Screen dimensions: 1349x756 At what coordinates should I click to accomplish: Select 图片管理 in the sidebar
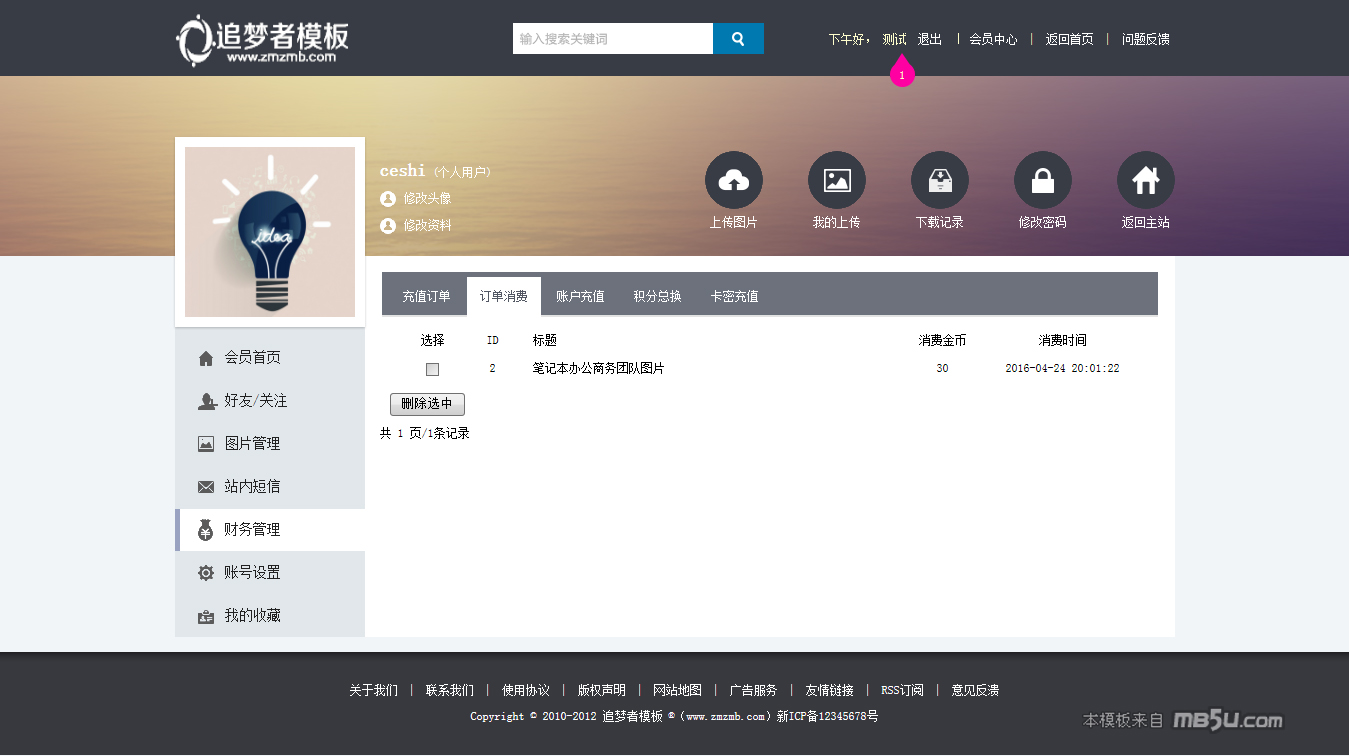click(x=252, y=444)
